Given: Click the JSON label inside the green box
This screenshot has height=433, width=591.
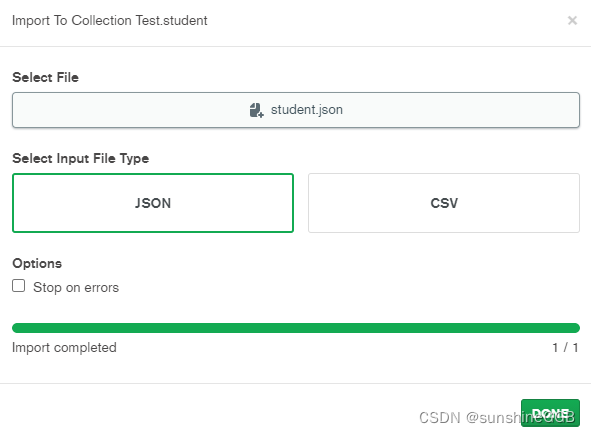Looking at the screenshot, I should tap(153, 203).
